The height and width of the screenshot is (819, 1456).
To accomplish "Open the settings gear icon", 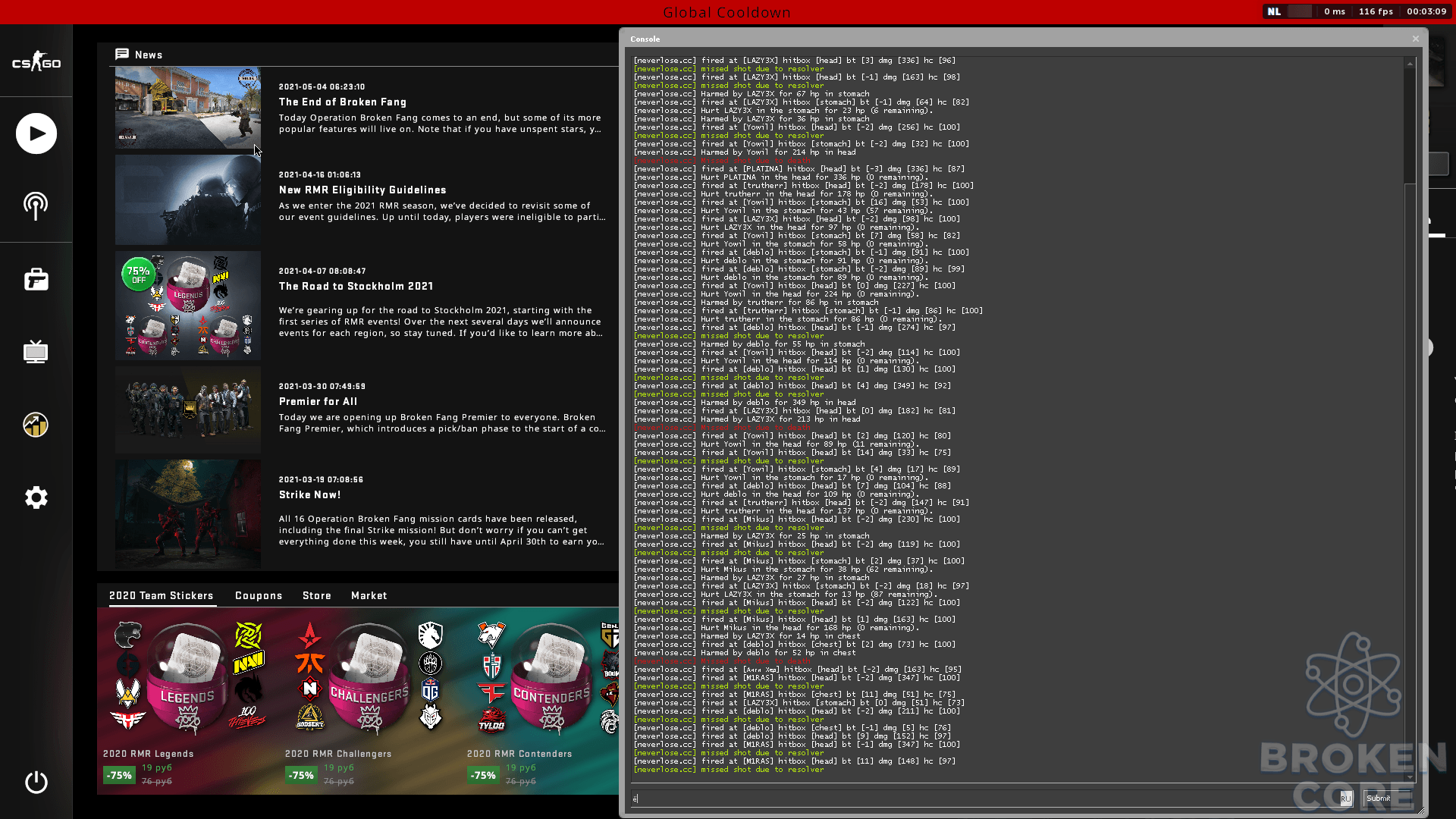I will pyautogui.click(x=36, y=497).
